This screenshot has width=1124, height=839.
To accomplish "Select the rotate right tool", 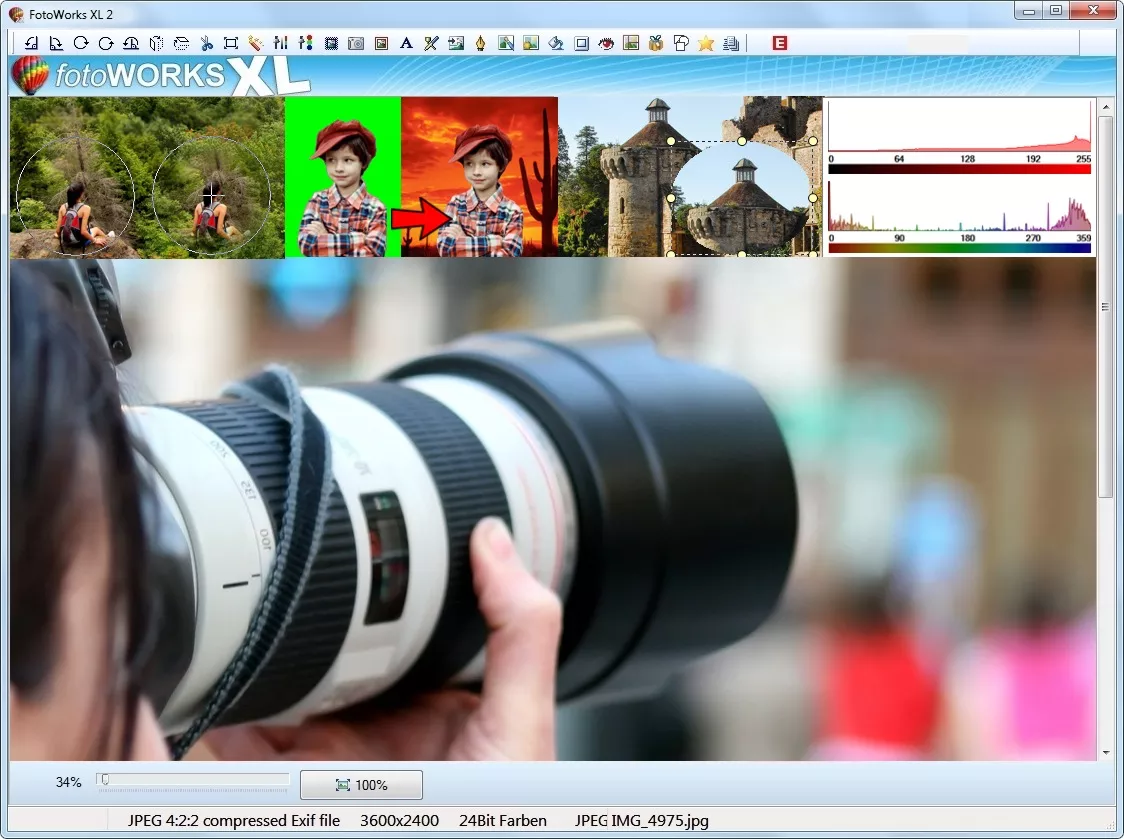I will pyautogui.click(x=57, y=43).
